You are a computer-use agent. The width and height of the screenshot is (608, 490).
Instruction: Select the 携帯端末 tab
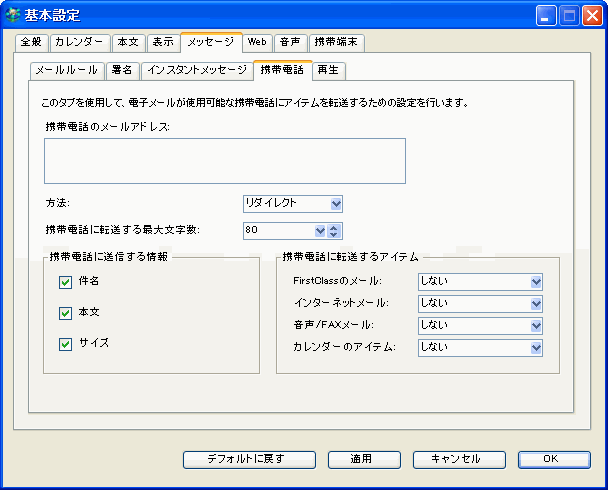coord(337,42)
